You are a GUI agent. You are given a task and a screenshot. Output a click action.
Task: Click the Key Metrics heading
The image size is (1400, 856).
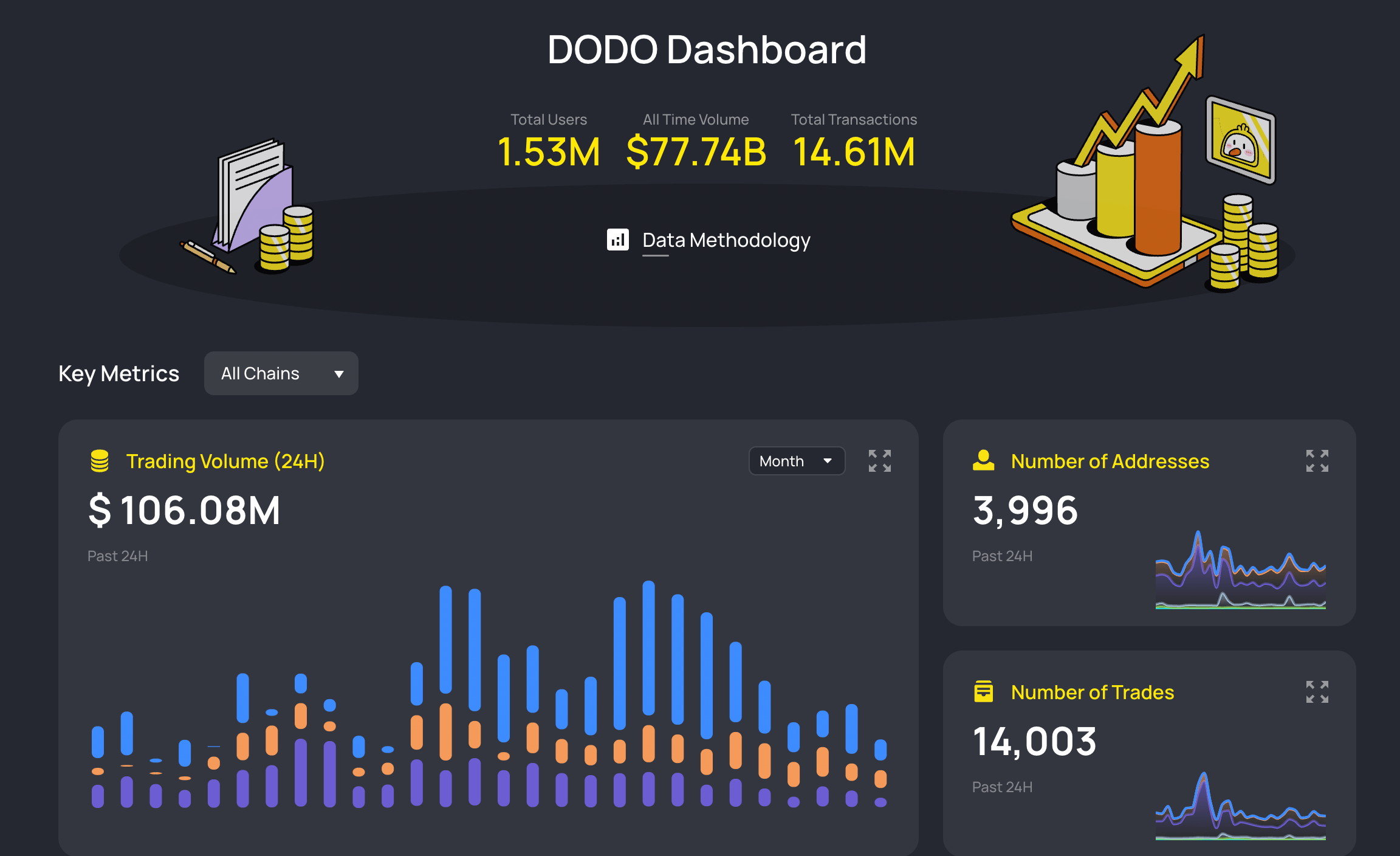[x=118, y=373]
